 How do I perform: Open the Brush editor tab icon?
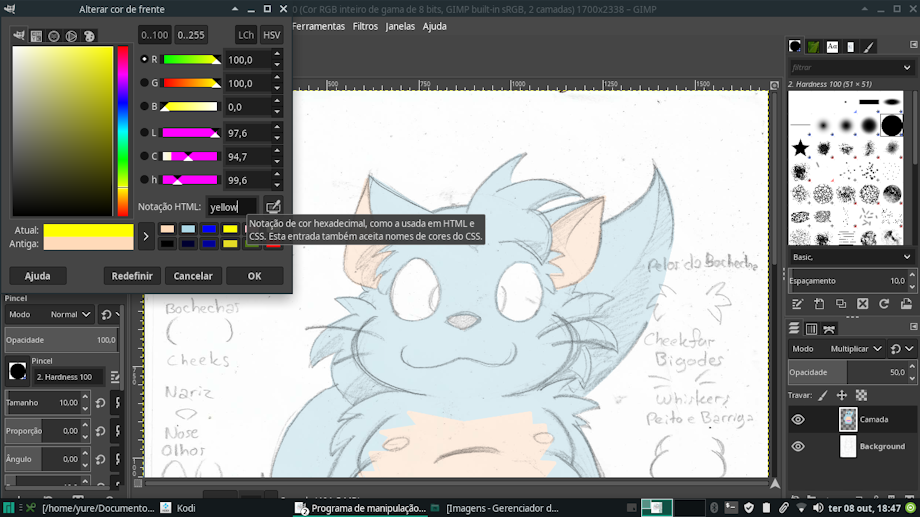[x=868, y=46]
